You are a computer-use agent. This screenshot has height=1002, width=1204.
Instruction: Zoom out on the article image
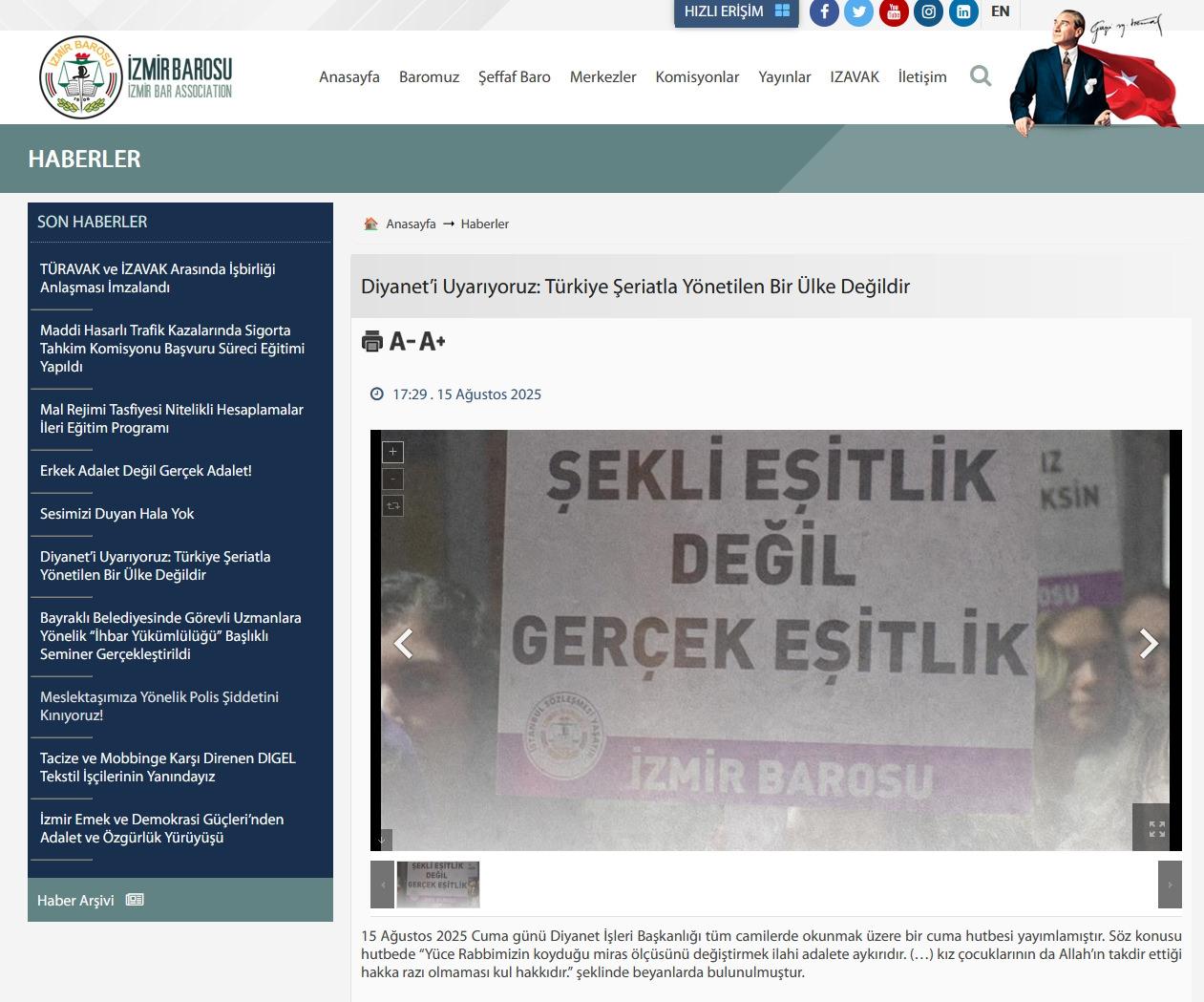pyautogui.click(x=391, y=478)
